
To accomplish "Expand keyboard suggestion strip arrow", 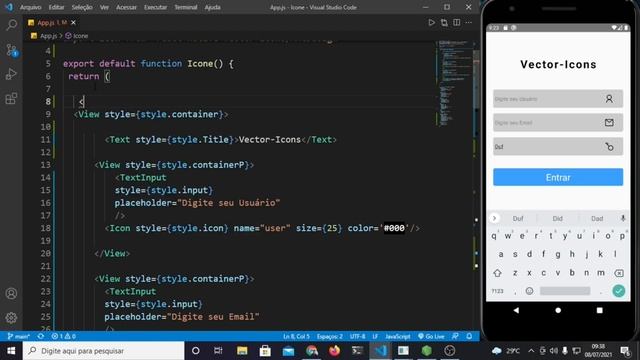I will click(x=494, y=218).
